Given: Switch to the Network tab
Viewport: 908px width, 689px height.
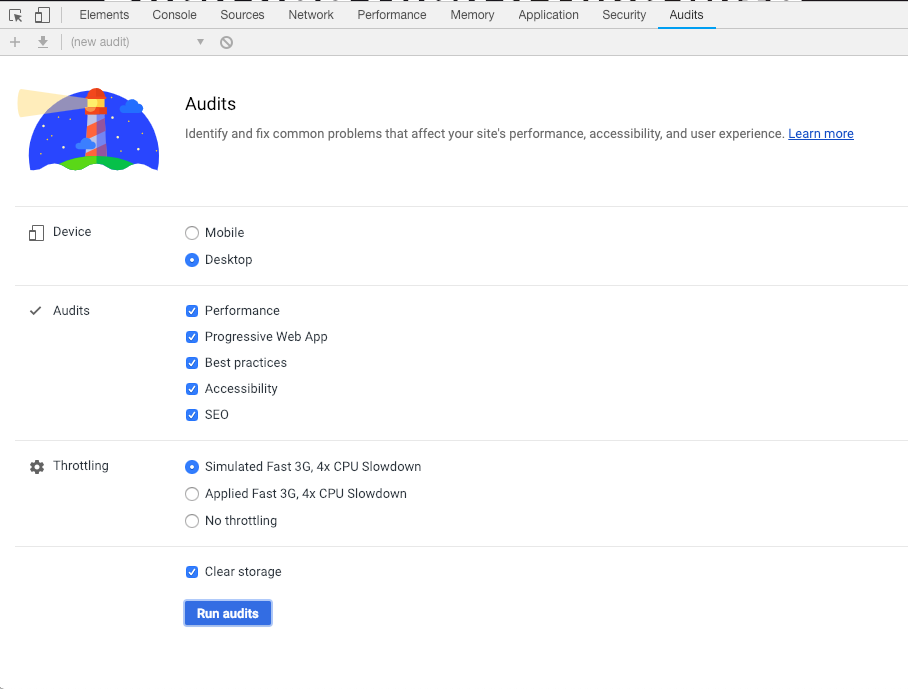Looking at the screenshot, I should pos(311,15).
